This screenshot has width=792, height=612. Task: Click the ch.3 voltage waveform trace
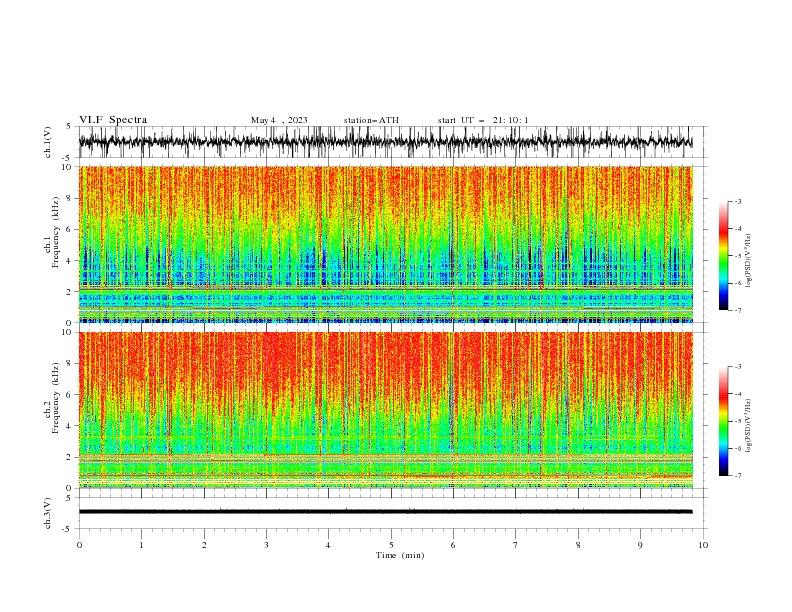pos(386,512)
